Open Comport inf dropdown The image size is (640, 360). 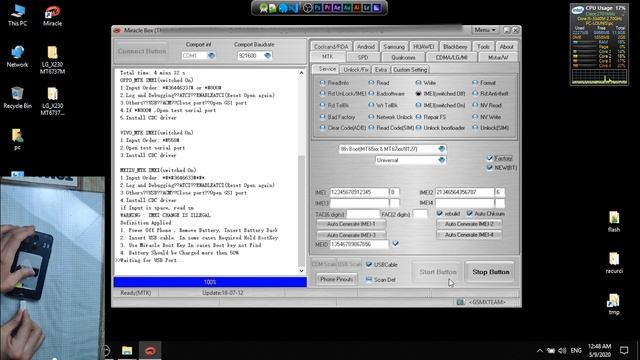[211, 56]
